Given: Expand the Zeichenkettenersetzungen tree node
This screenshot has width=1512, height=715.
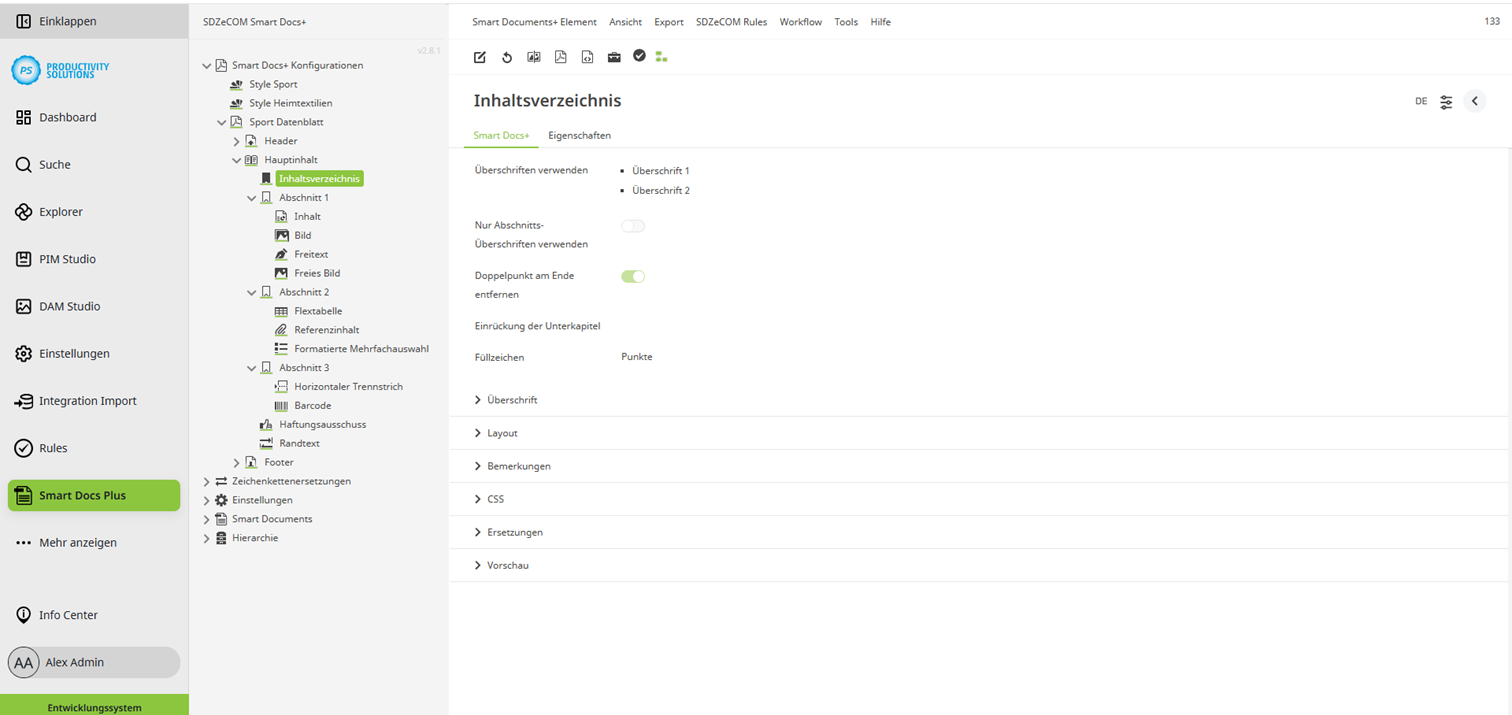Looking at the screenshot, I should click(x=207, y=481).
